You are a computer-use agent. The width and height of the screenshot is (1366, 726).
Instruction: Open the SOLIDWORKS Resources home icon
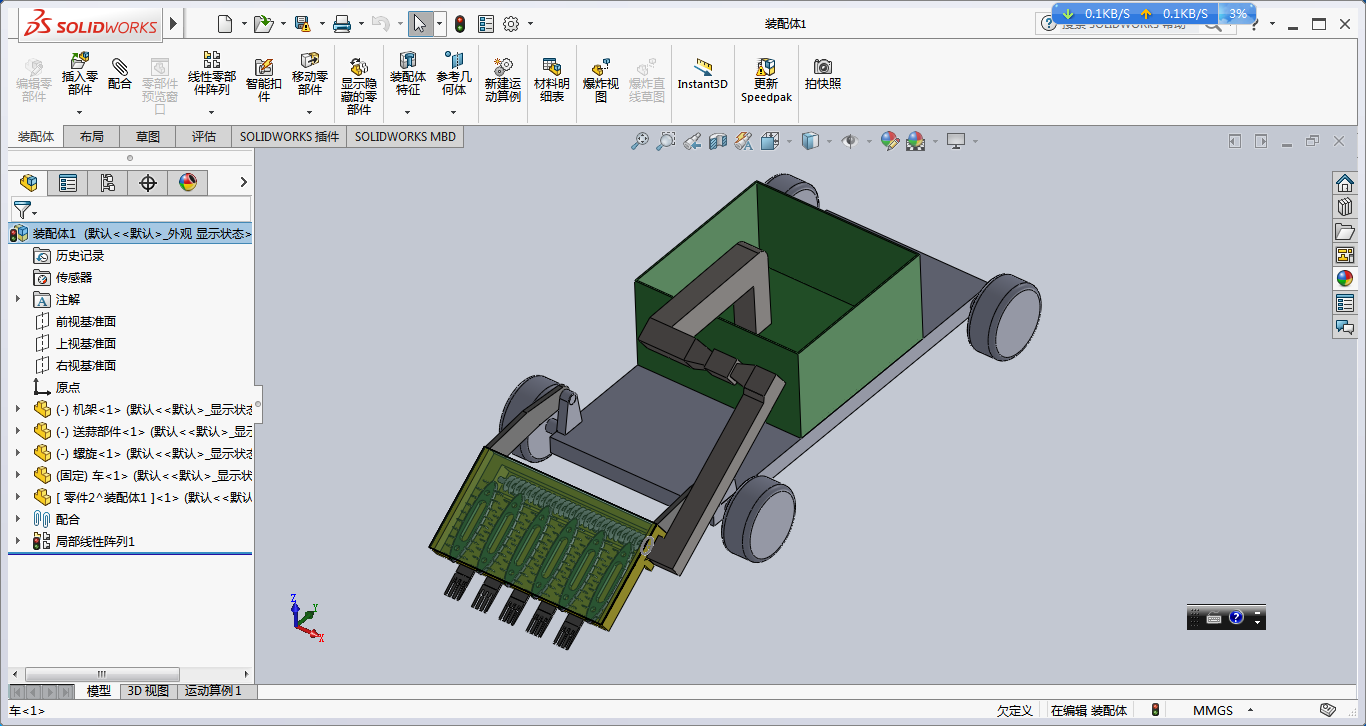pos(1345,183)
